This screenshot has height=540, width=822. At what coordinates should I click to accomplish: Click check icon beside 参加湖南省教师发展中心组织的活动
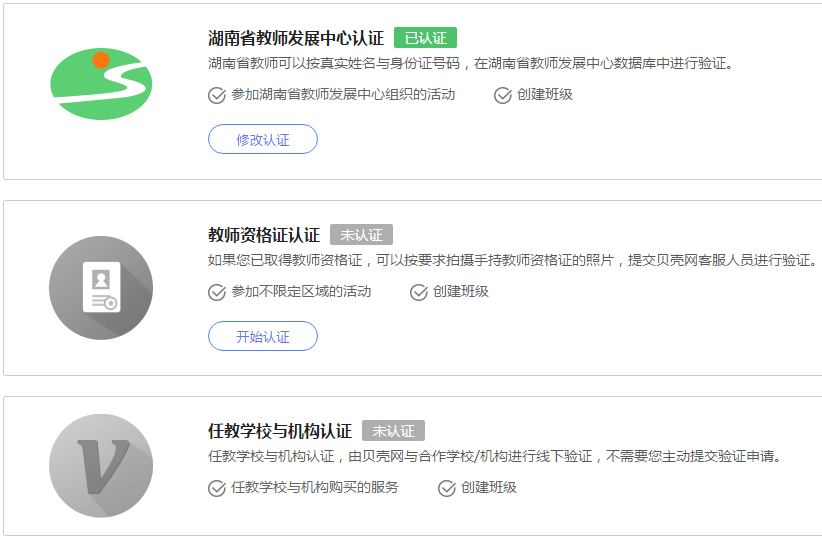[x=217, y=95]
